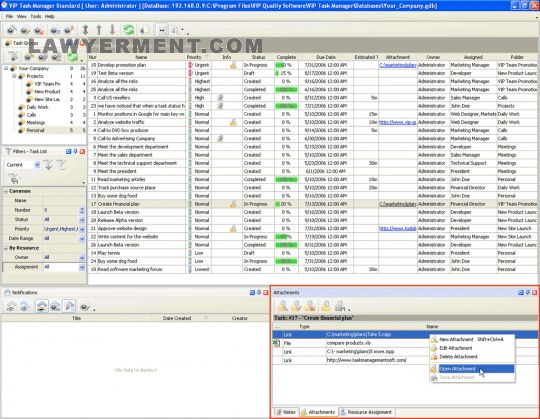This screenshot has height=419, width=540.
Task: Select the Daily Work folder in task tree
Action: [x=37, y=107]
